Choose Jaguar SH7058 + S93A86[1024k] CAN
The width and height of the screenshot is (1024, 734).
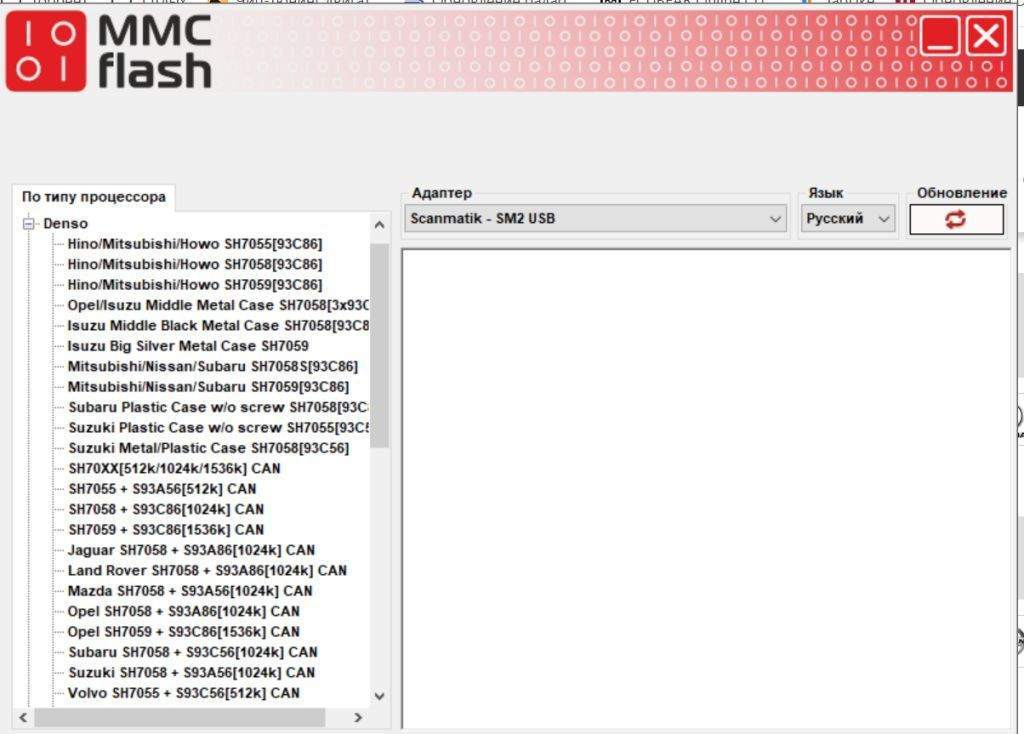191,550
